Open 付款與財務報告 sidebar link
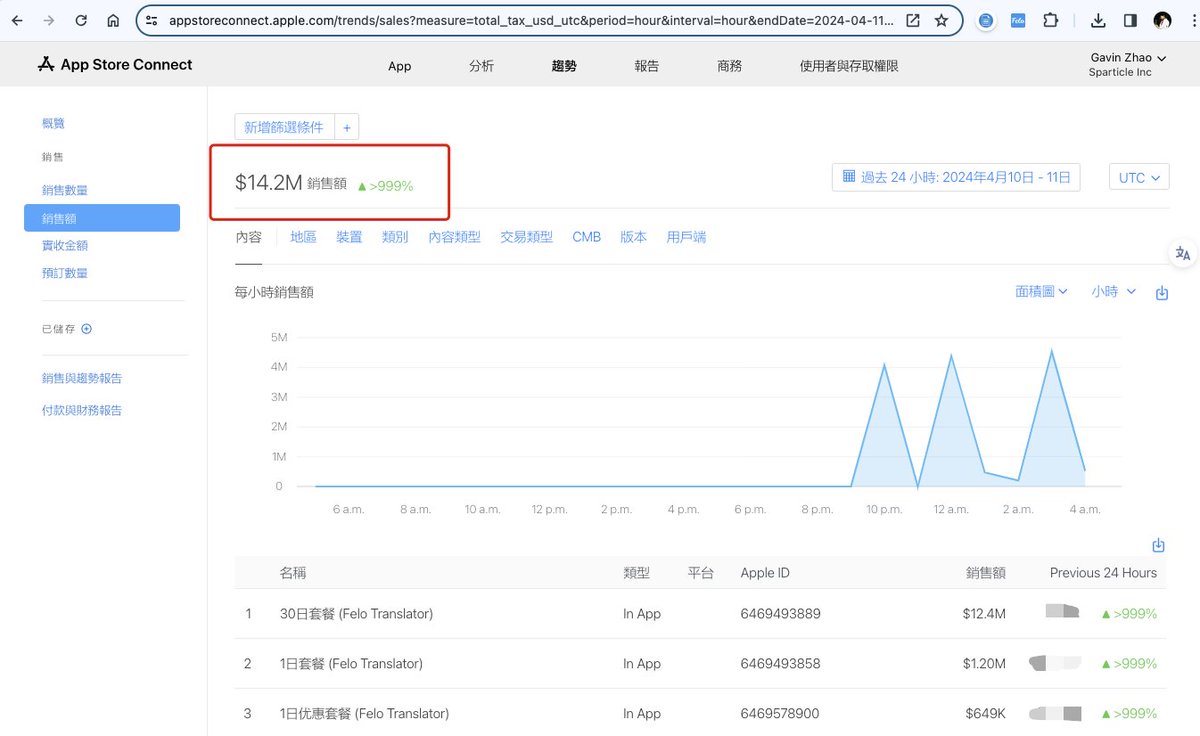 pyautogui.click(x=82, y=410)
